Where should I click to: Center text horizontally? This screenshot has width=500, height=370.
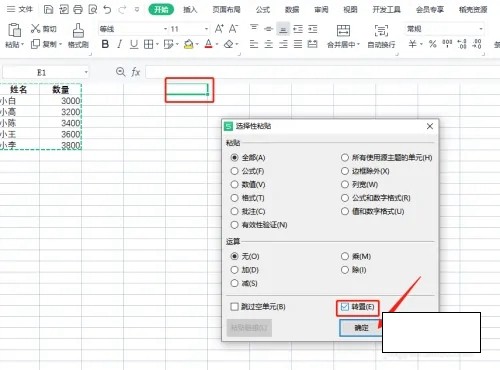click(269, 44)
